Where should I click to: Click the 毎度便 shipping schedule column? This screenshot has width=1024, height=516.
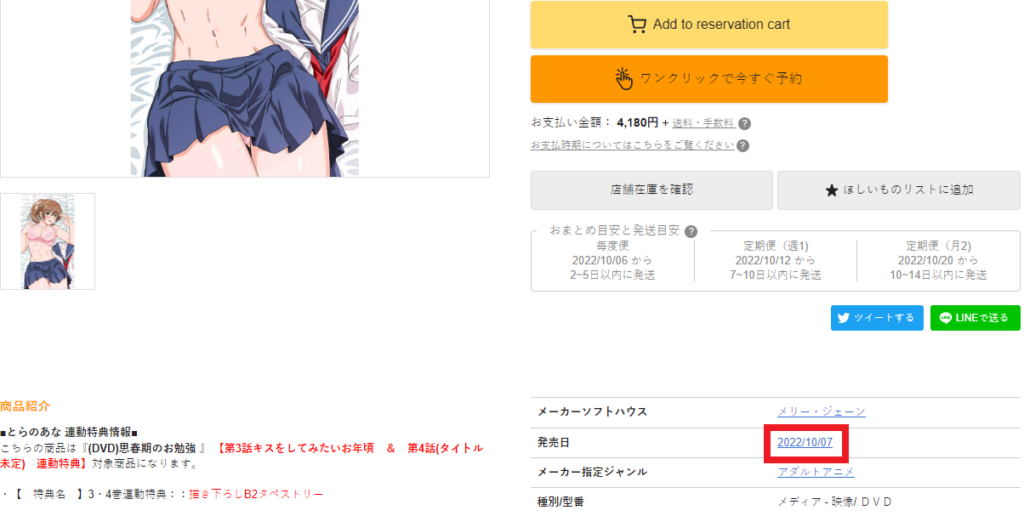pos(613,261)
